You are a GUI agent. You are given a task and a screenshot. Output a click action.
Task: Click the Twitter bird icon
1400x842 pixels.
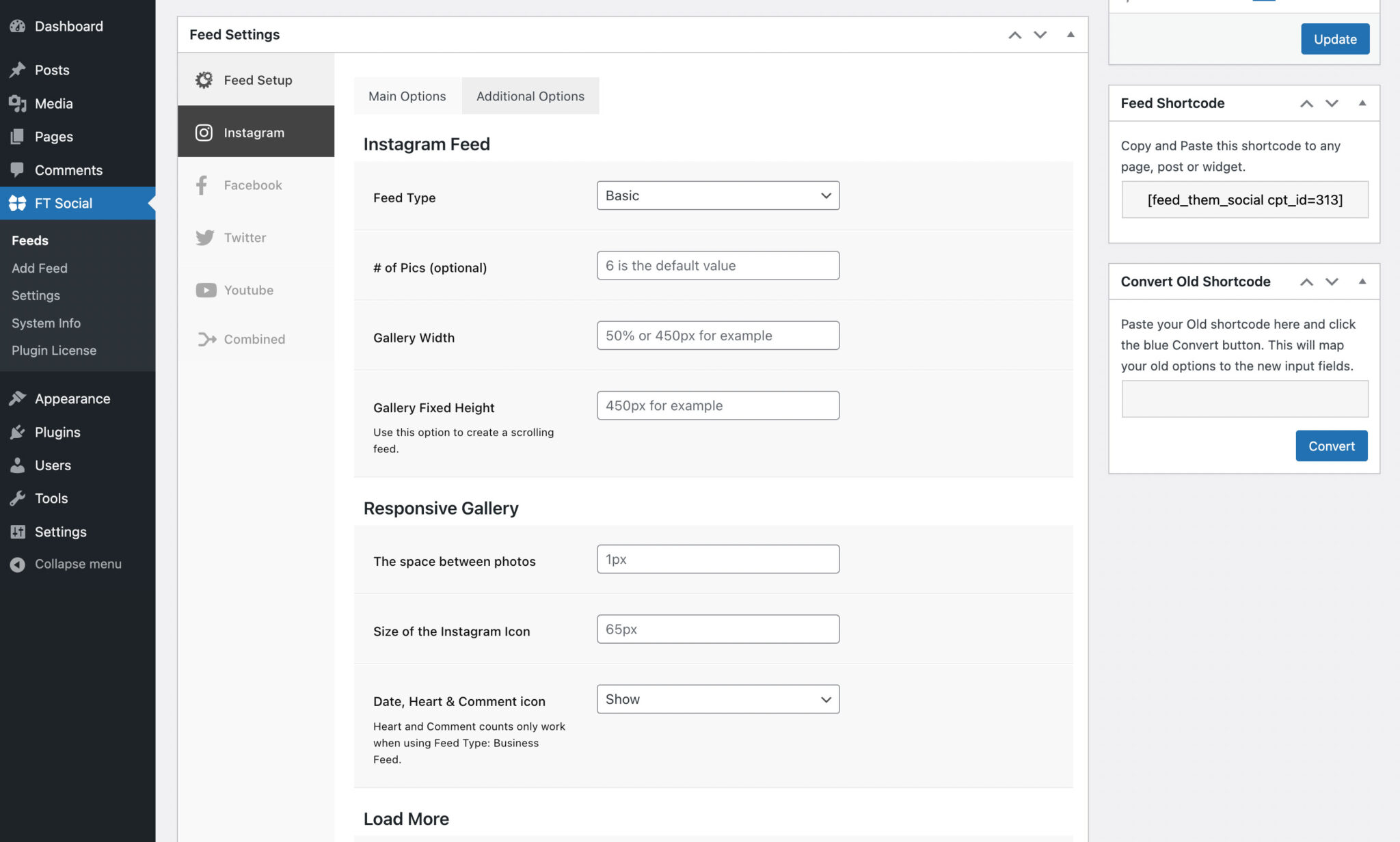point(204,238)
